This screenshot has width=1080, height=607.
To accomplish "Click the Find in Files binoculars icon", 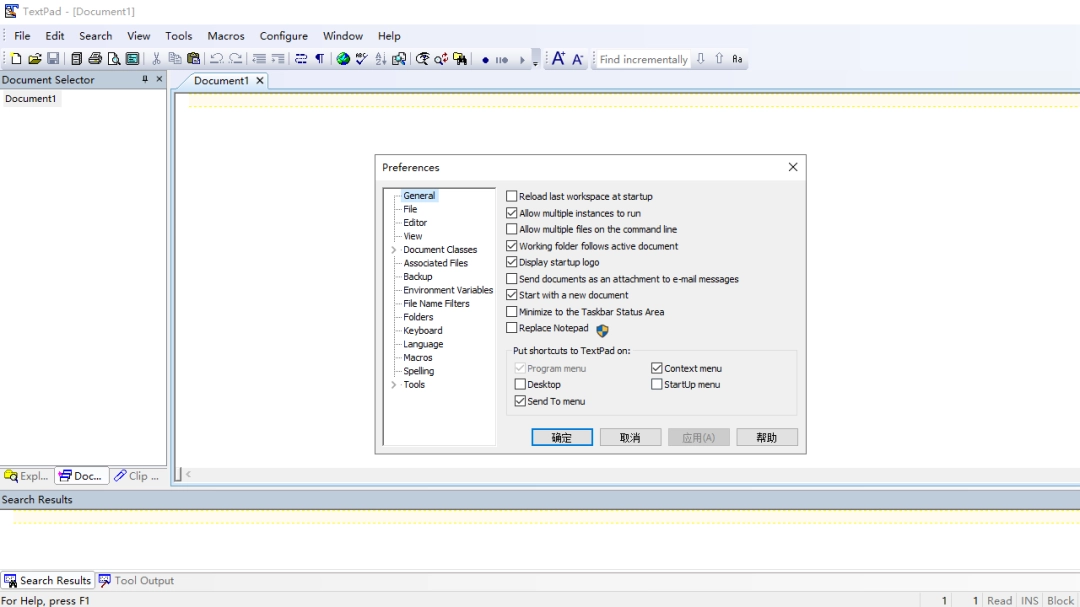I will [460, 59].
